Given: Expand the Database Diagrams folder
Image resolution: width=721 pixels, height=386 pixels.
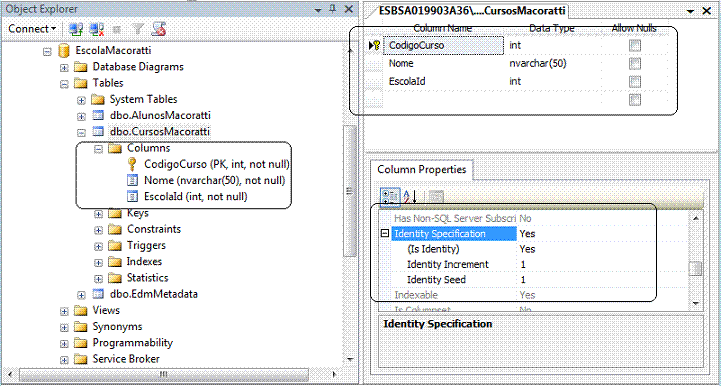Looking at the screenshot, I should coord(64,67).
